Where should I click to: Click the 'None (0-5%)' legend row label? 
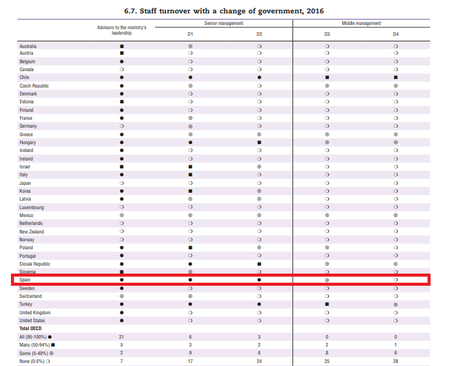coord(32,361)
